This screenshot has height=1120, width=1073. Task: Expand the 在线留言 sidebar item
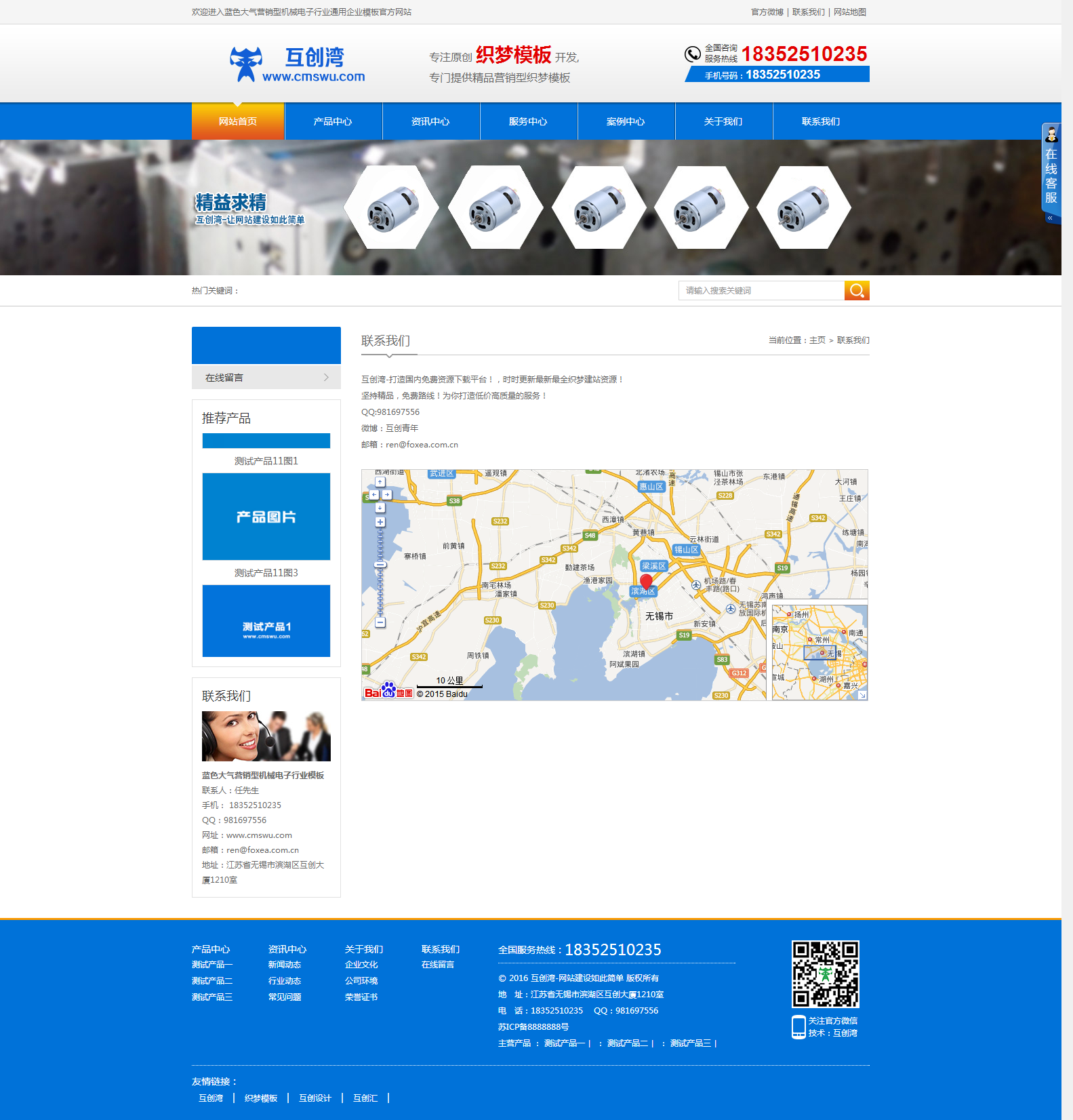click(x=266, y=378)
